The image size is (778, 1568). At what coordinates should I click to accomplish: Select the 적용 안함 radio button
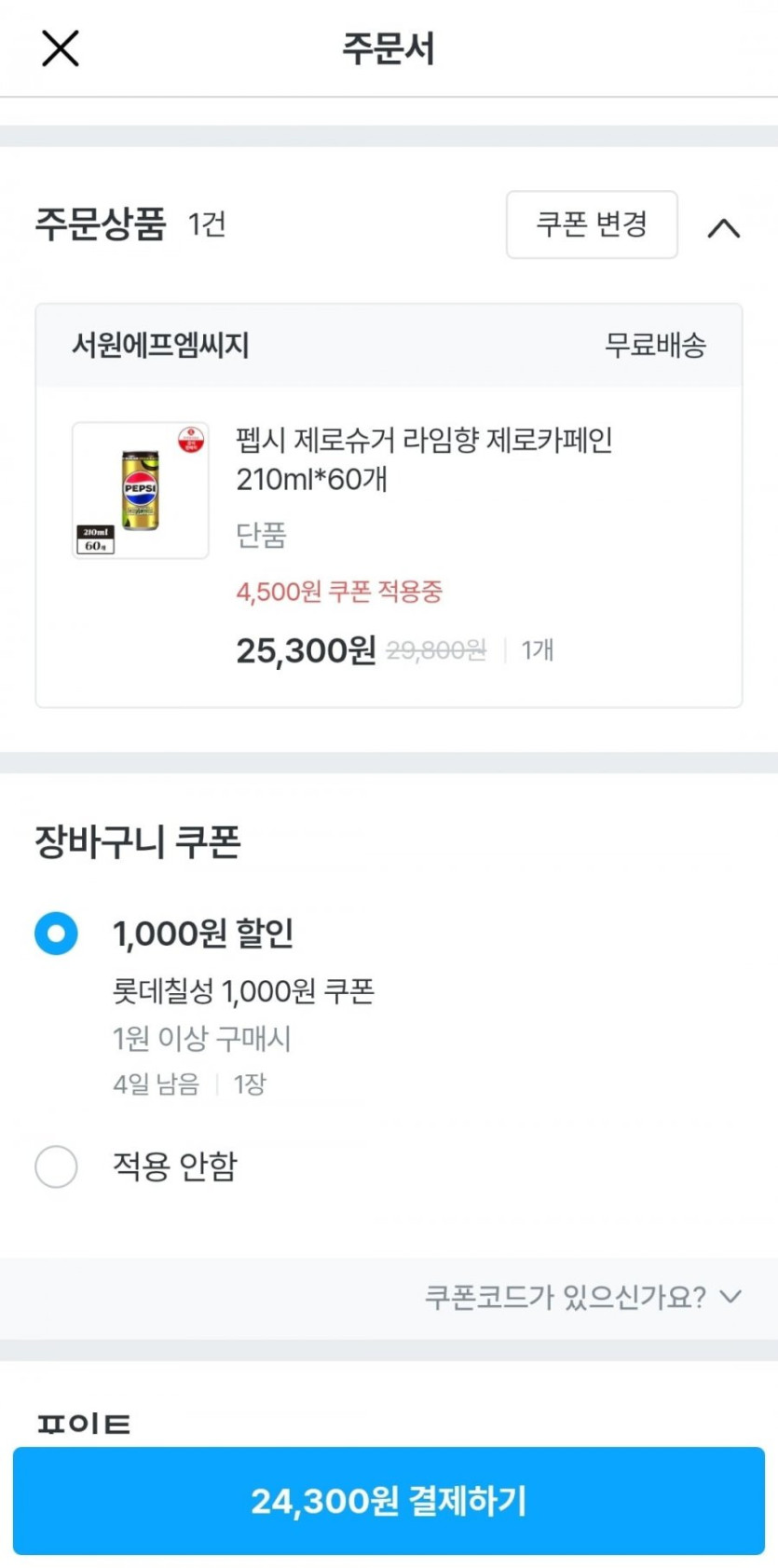(x=56, y=1166)
